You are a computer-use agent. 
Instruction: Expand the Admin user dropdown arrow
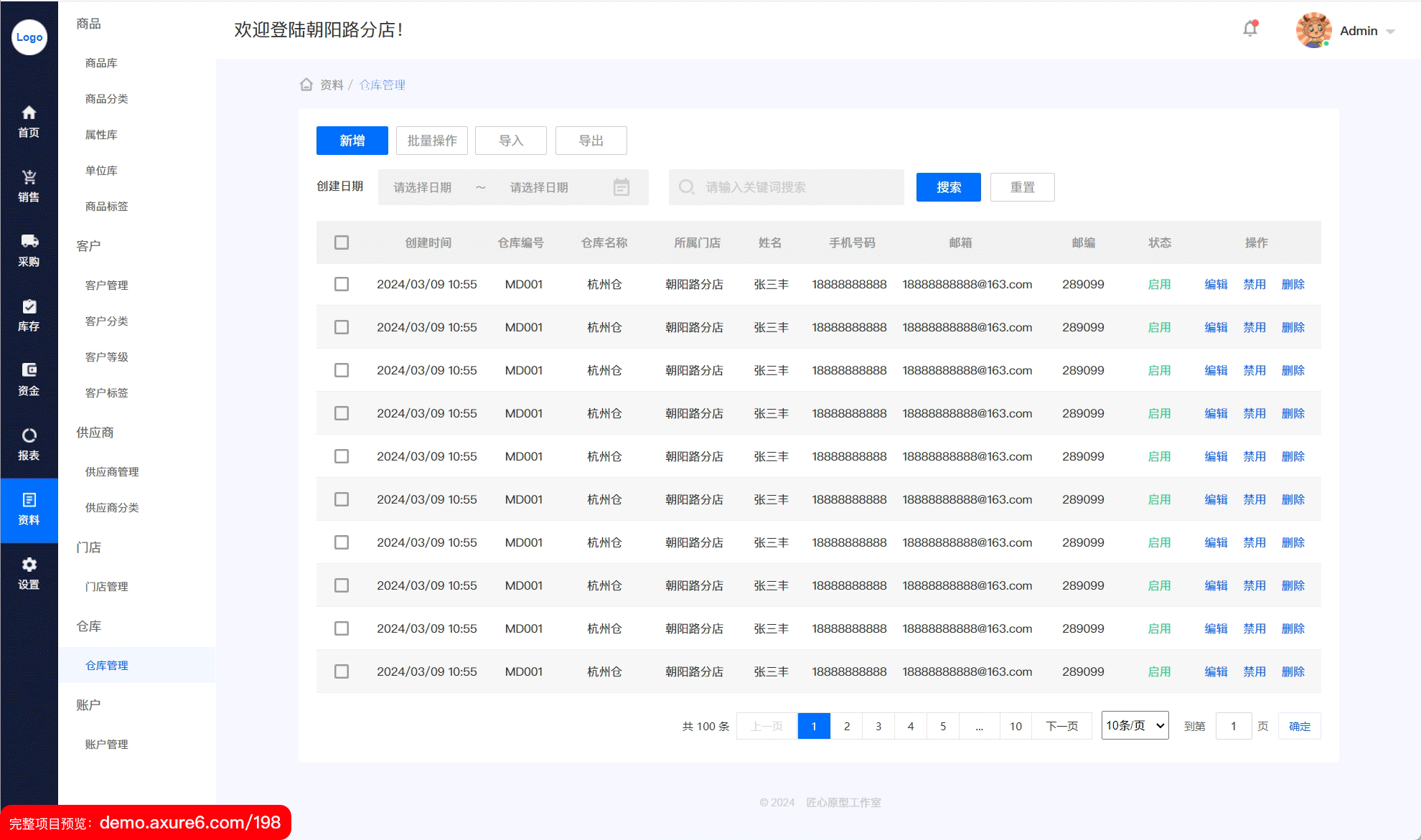1390,32
